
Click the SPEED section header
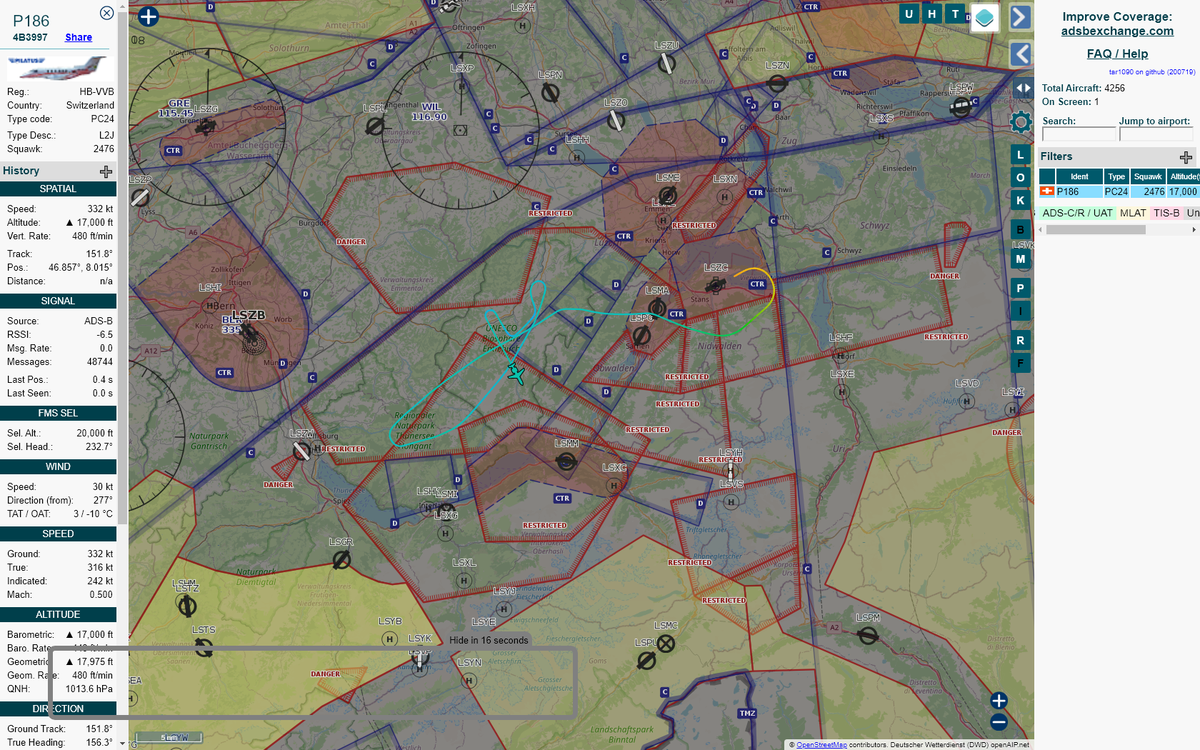(x=58, y=534)
